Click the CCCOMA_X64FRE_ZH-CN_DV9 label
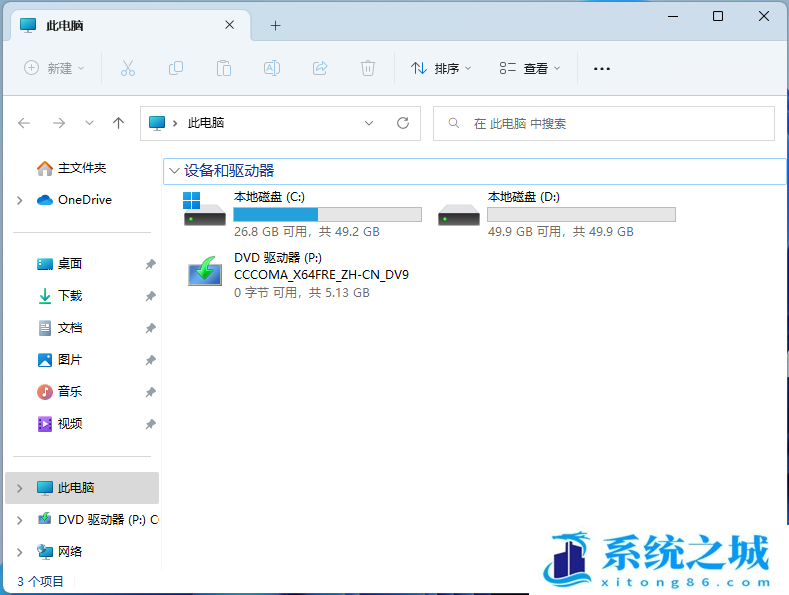789x595 pixels. (x=321, y=275)
